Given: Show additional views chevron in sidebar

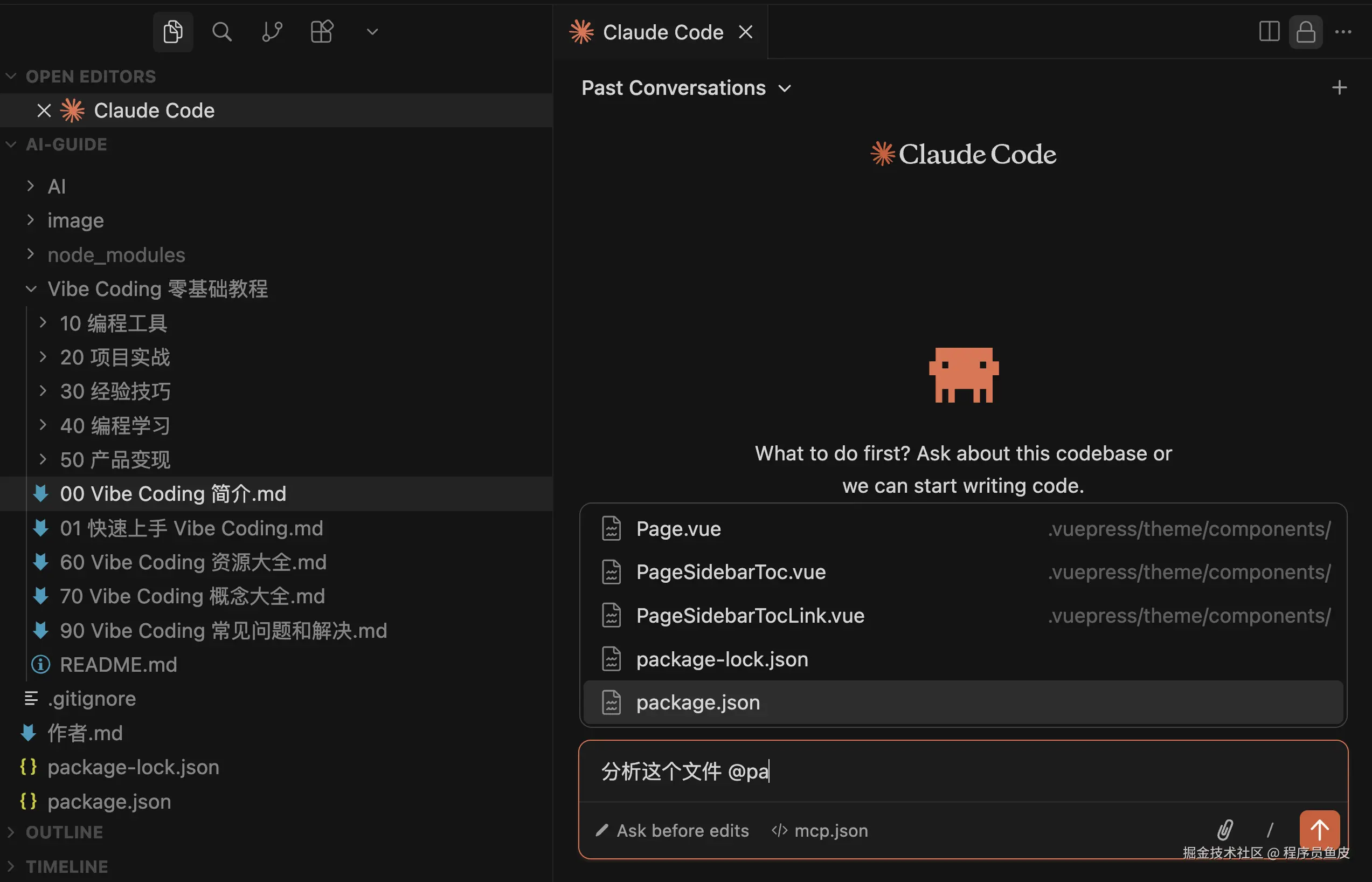Looking at the screenshot, I should 372,31.
